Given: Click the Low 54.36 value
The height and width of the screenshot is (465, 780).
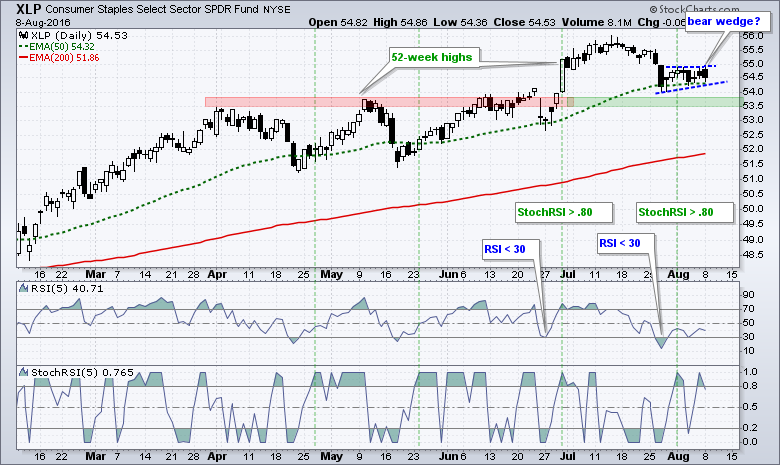Looking at the screenshot, I should (460, 22).
